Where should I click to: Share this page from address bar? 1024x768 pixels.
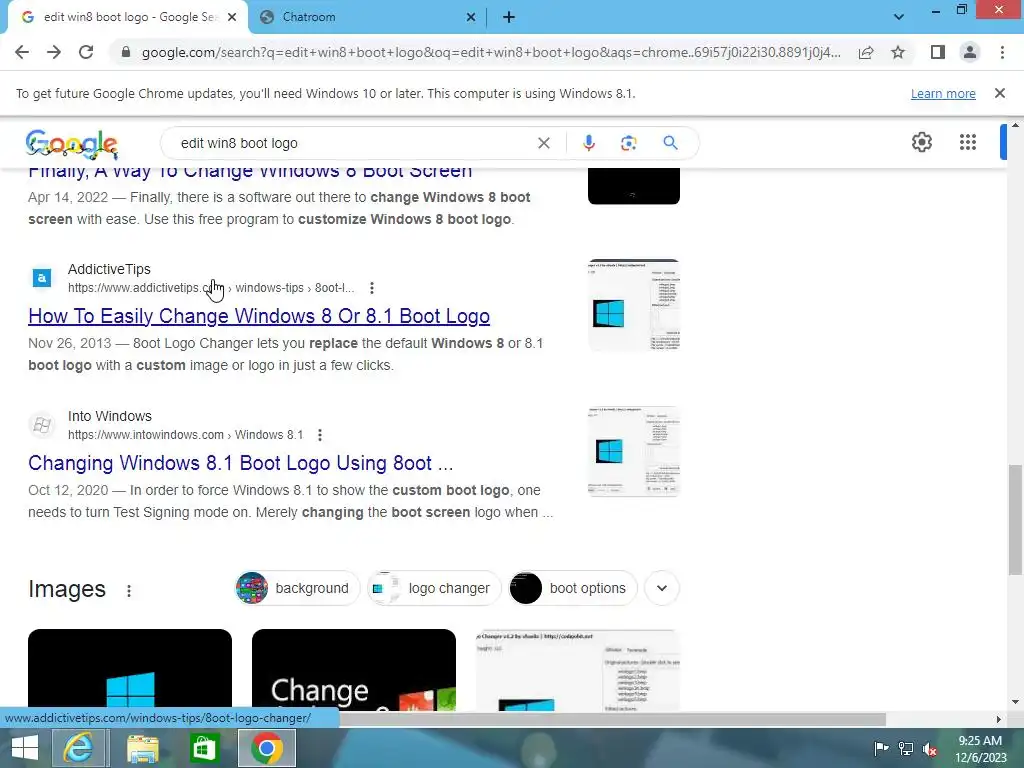click(866, 52)
